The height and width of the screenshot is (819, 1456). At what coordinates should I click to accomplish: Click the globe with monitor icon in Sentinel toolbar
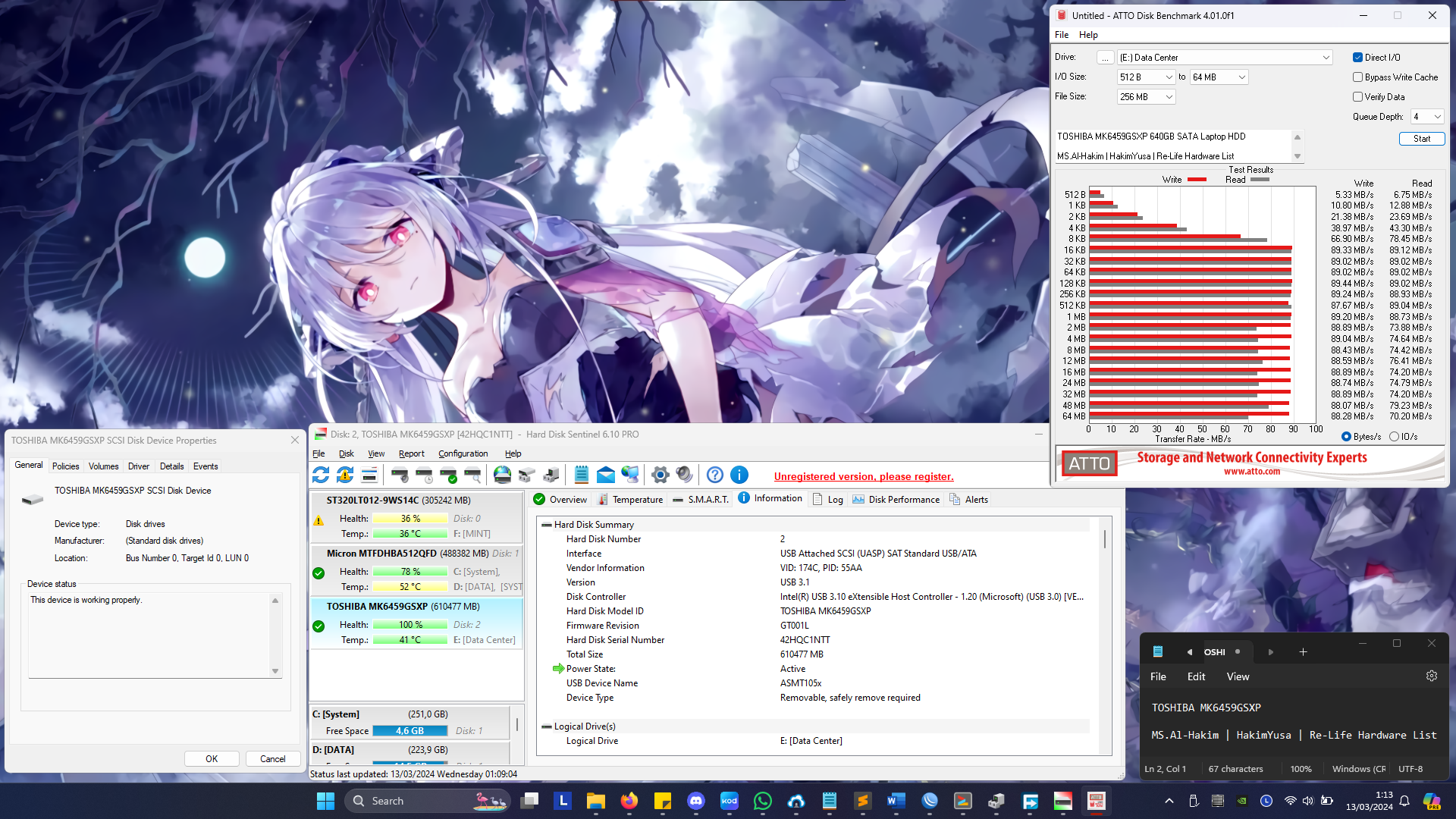point(630,475)
